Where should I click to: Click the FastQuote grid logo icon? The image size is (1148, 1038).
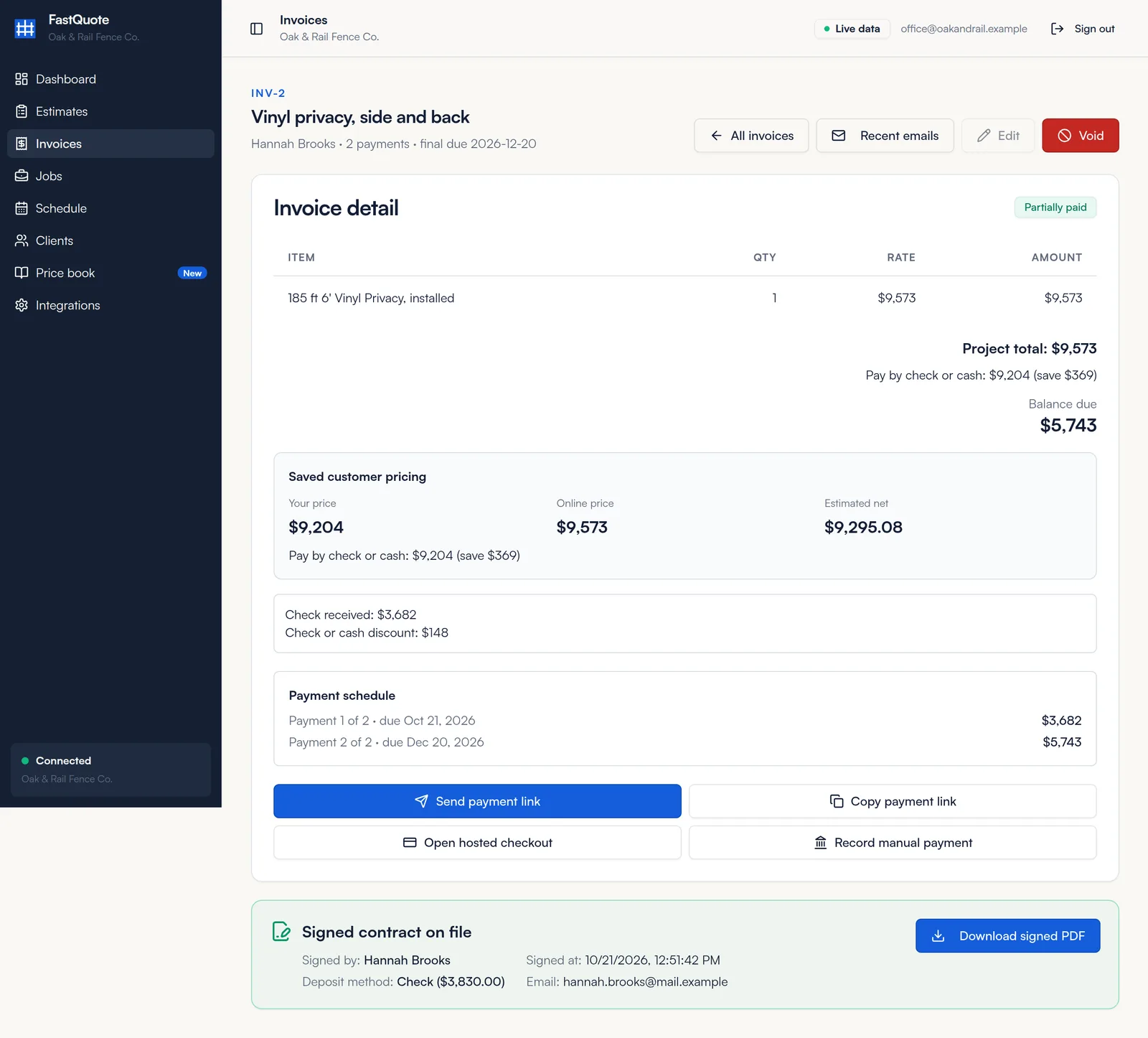[x=25, y=28]
